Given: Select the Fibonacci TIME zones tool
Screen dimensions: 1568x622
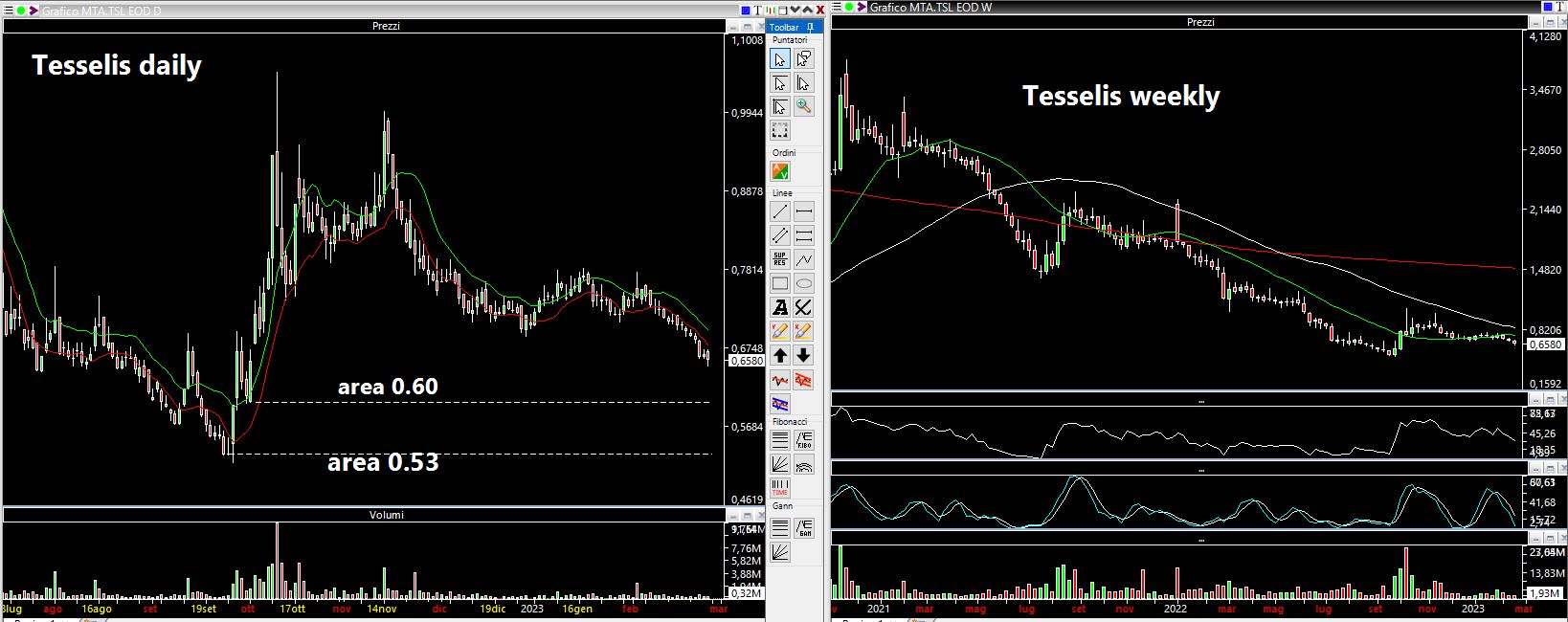Looking at the screenshot, I should pyautogui.click(x=780, y=488).
